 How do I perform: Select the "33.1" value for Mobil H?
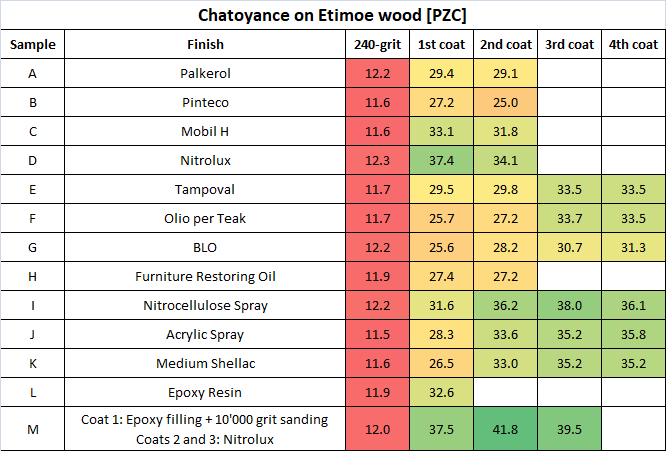click(x=441, y=131)
